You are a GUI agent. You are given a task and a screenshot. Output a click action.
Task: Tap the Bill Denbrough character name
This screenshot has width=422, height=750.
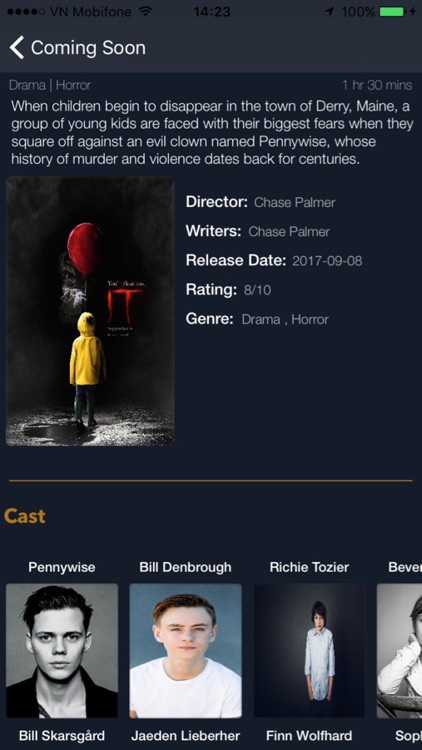(186, 567)
